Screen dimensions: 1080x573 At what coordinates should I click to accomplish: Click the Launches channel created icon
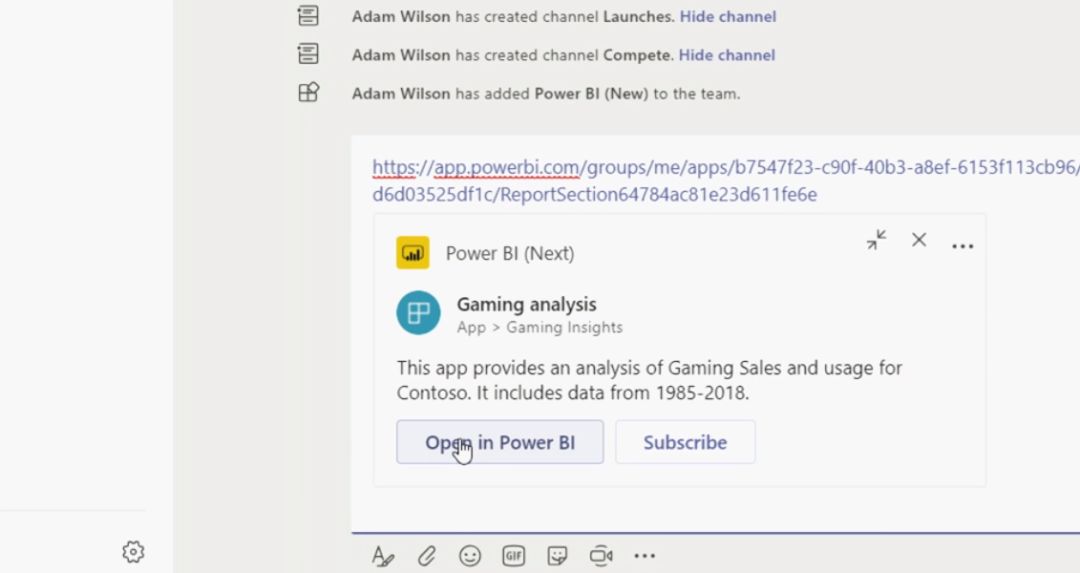coord(308,16)
